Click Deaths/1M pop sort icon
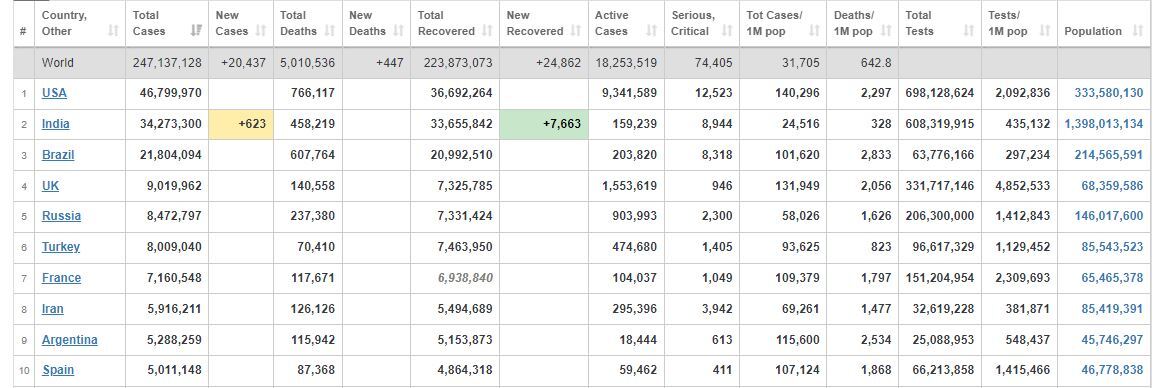The height and width of the screenshot is (388, 1159). pyautogui.click(x=886, y=31)
